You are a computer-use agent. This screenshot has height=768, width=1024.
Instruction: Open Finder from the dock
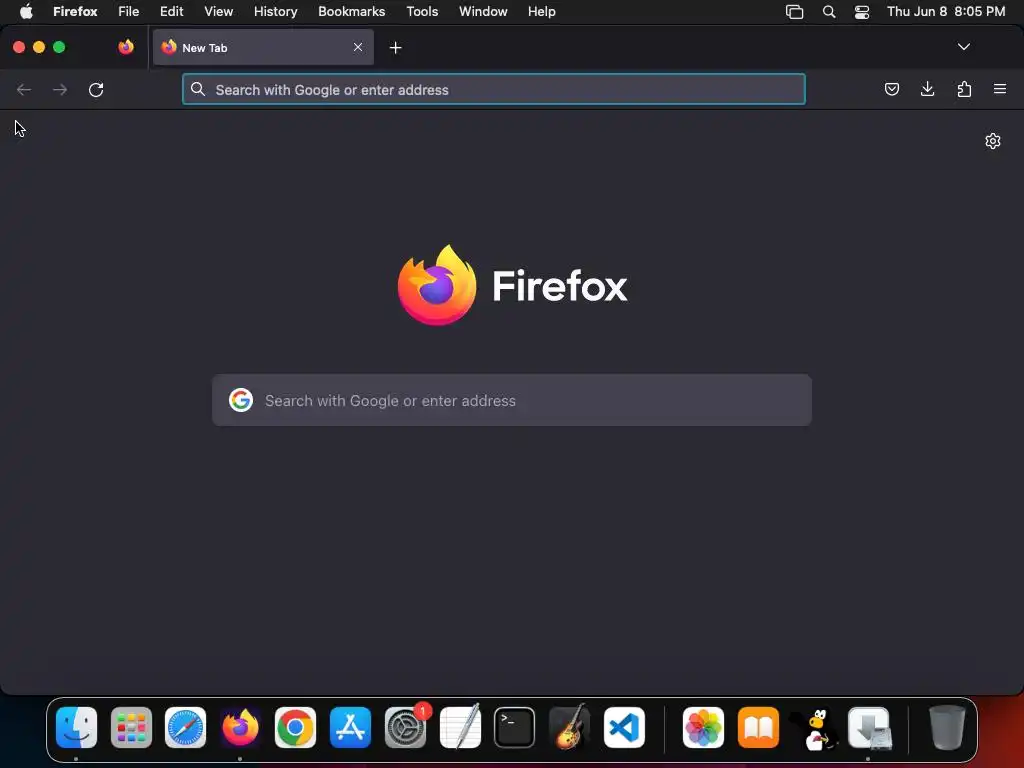[76, 727]
